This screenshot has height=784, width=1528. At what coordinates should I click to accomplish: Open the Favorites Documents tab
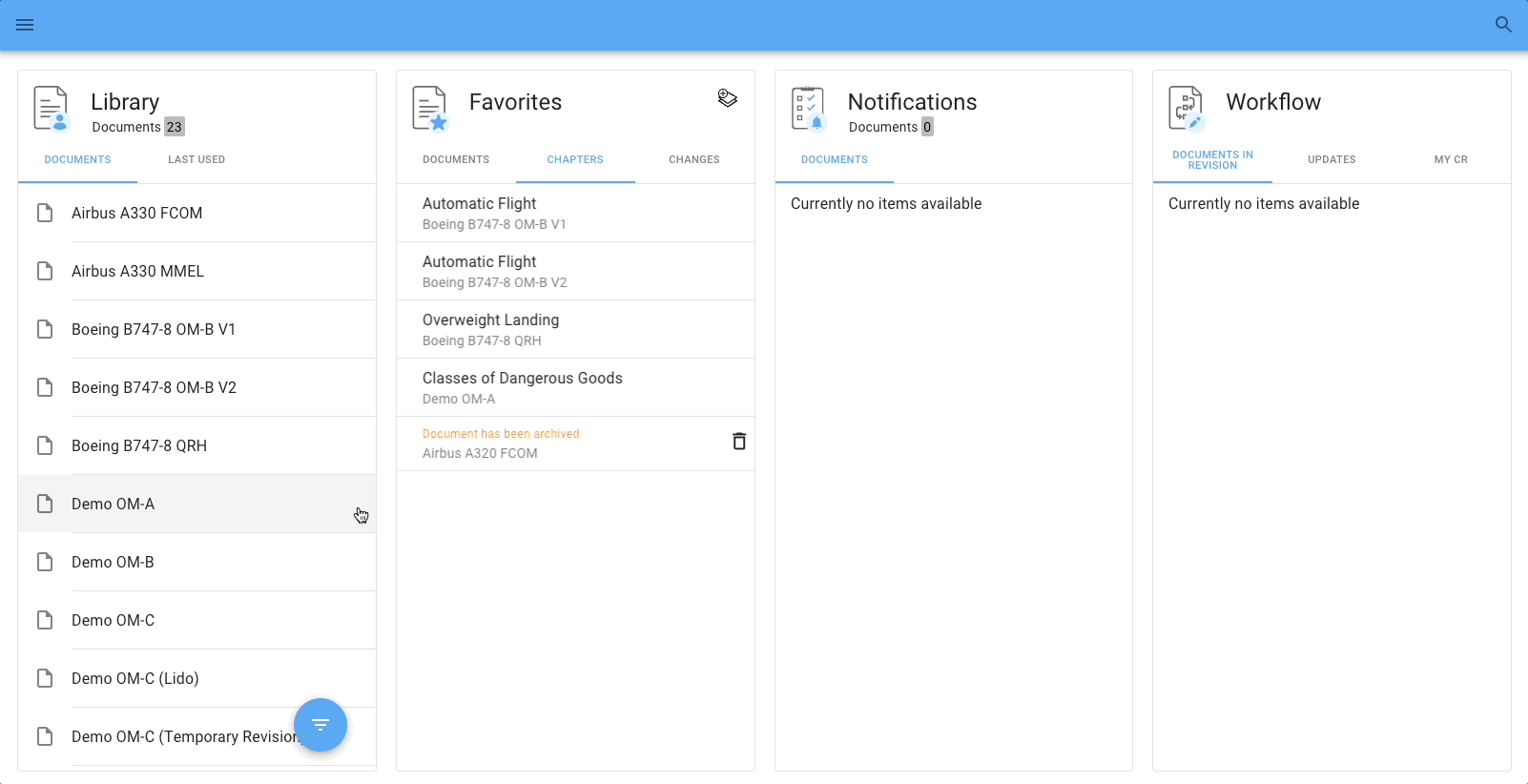coord(456,159)
